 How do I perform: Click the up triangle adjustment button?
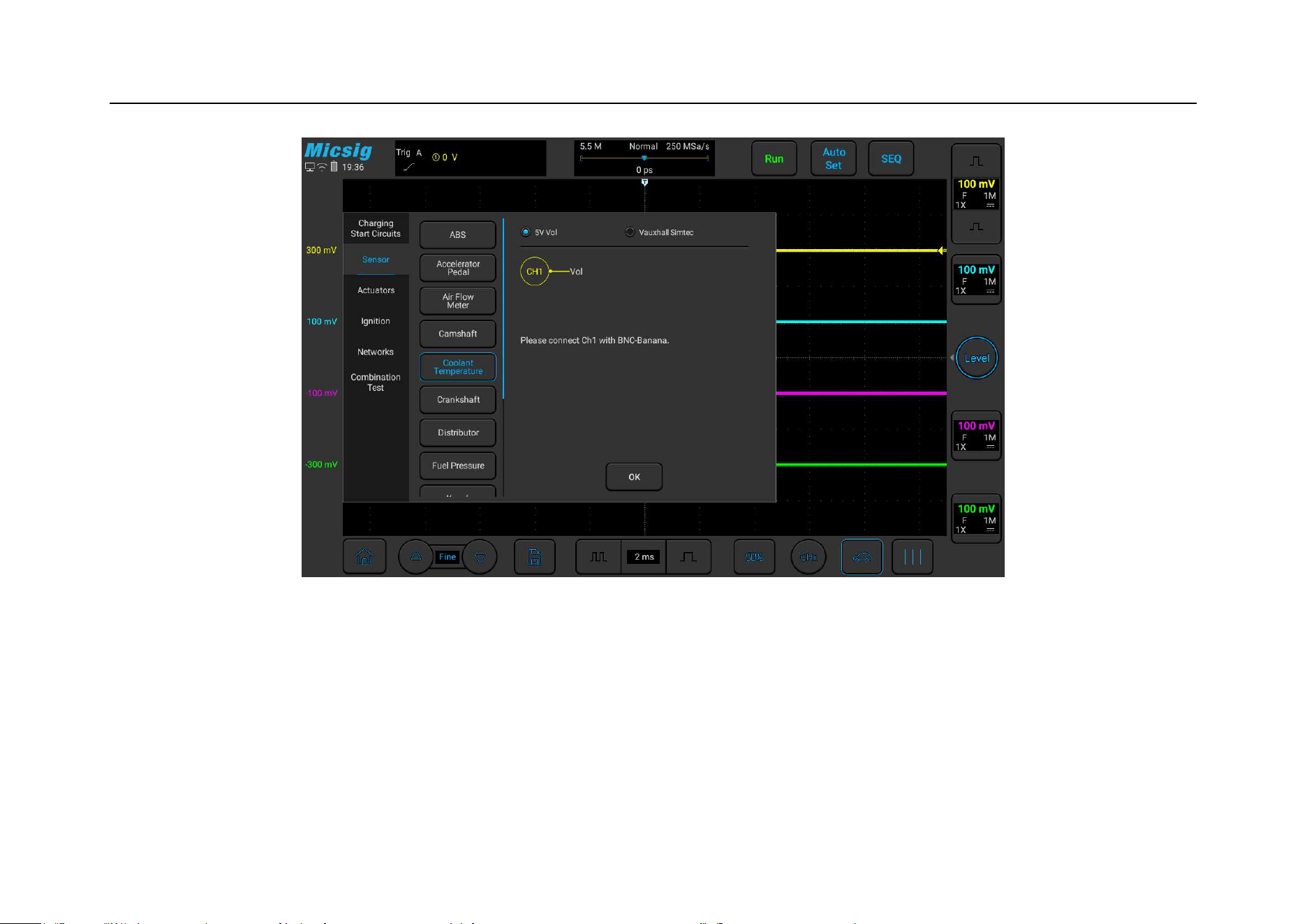416,557
